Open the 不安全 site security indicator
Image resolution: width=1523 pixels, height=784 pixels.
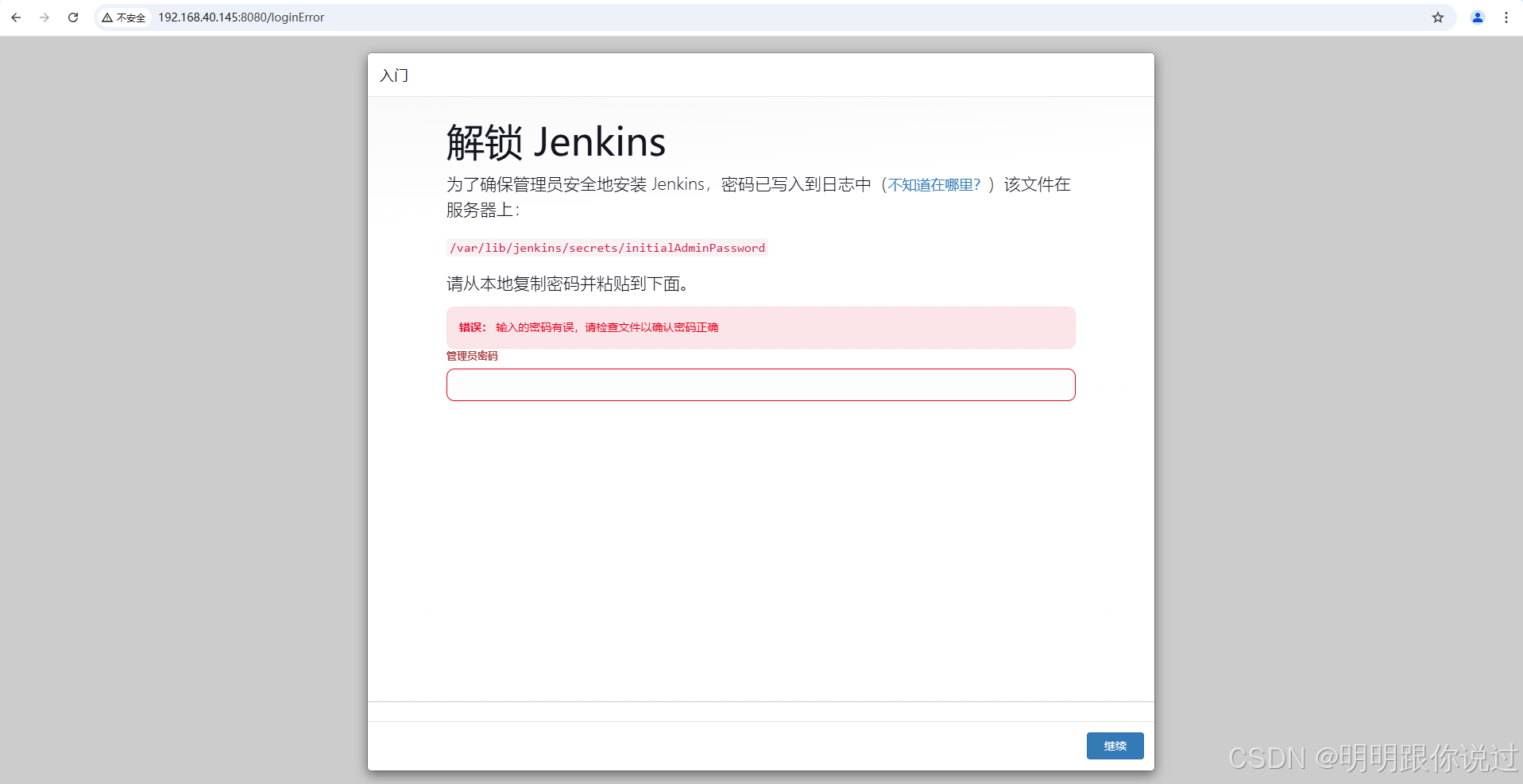point(124,17)
